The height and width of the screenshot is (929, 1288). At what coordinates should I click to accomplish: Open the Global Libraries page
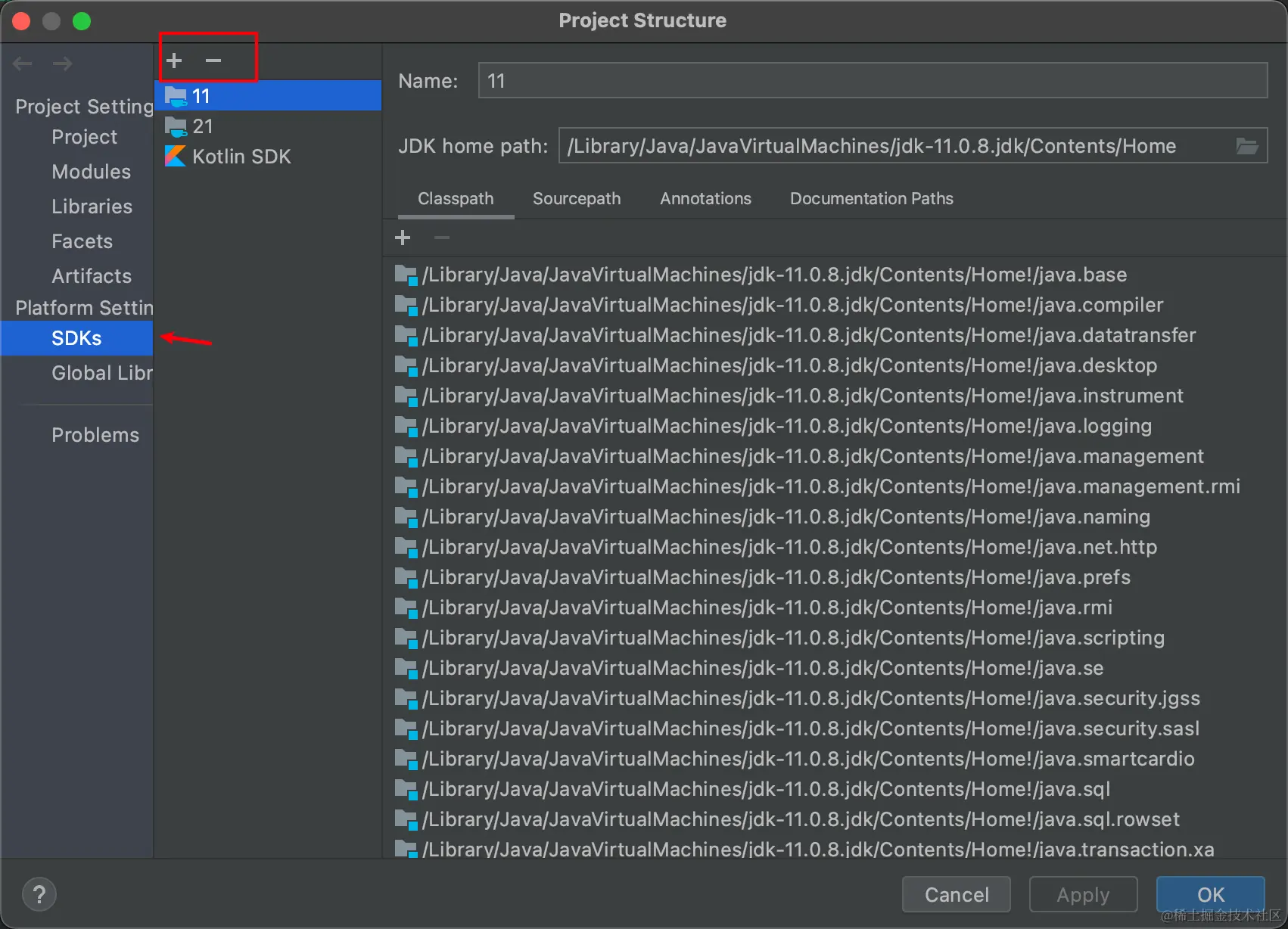point(101,373)
